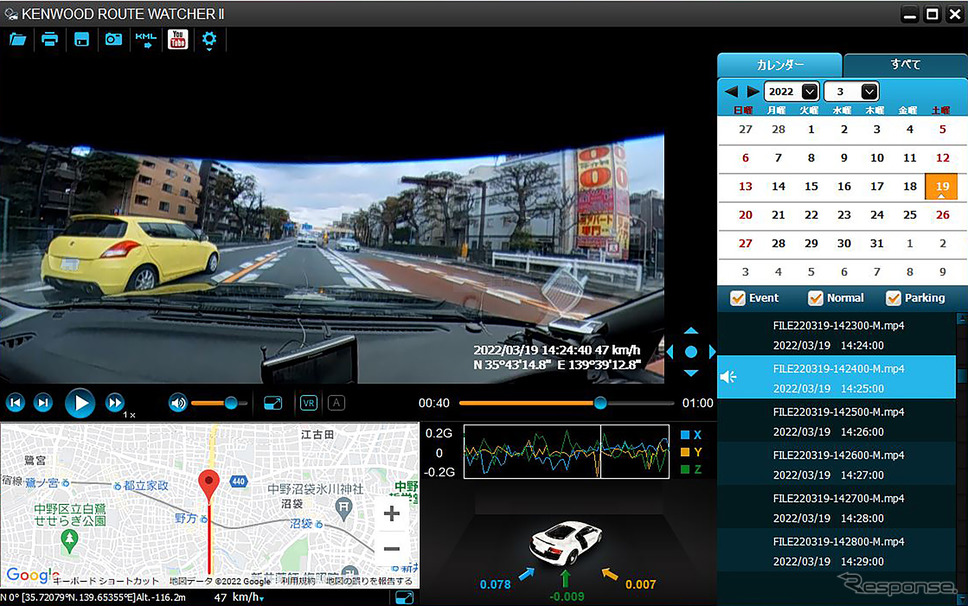The image size is (968, 606).
Task: Select file FILE220319-142300-M.mp4
Action: point(837,334)
